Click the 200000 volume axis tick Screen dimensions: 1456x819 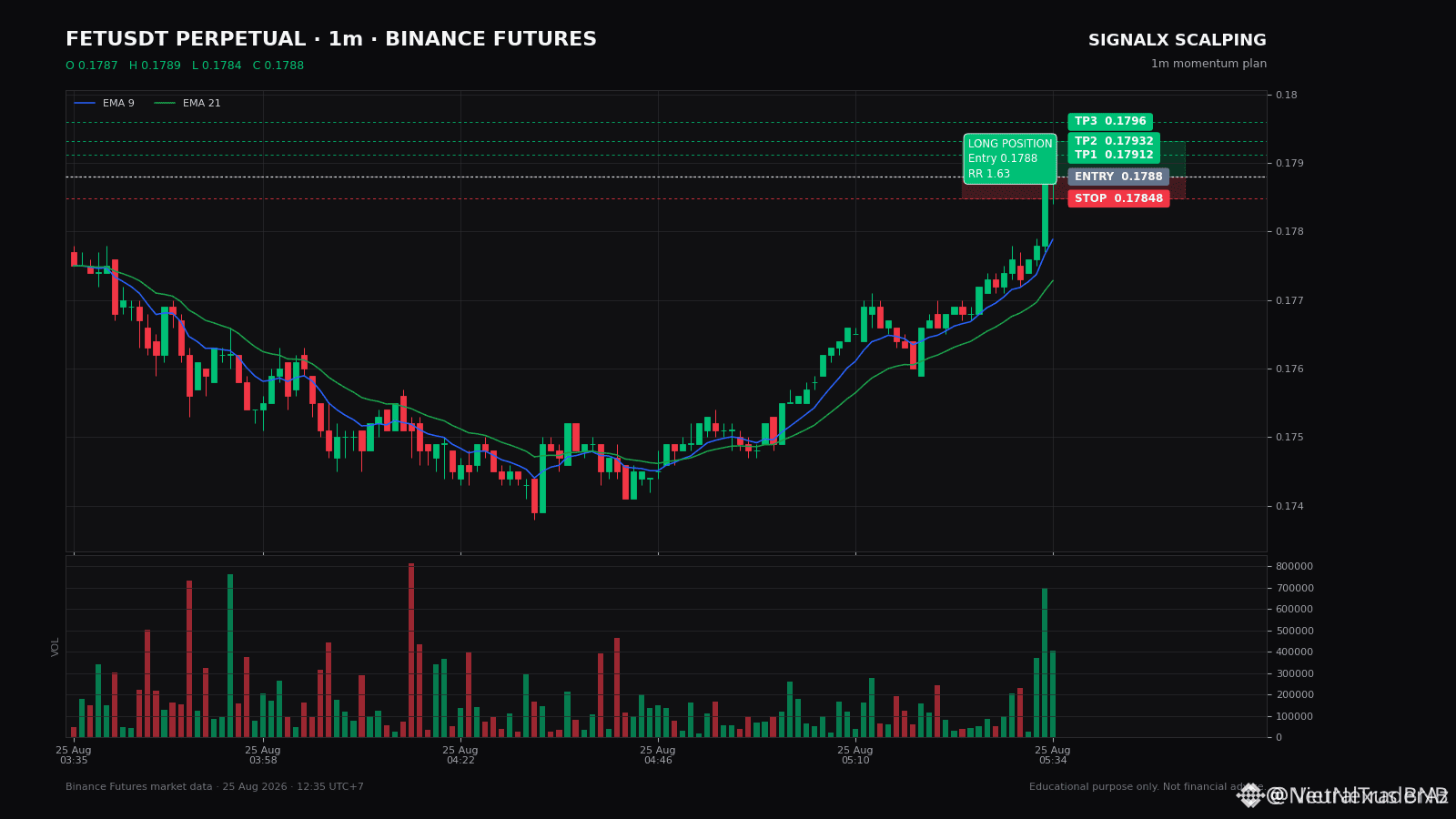click(1294, 695)
